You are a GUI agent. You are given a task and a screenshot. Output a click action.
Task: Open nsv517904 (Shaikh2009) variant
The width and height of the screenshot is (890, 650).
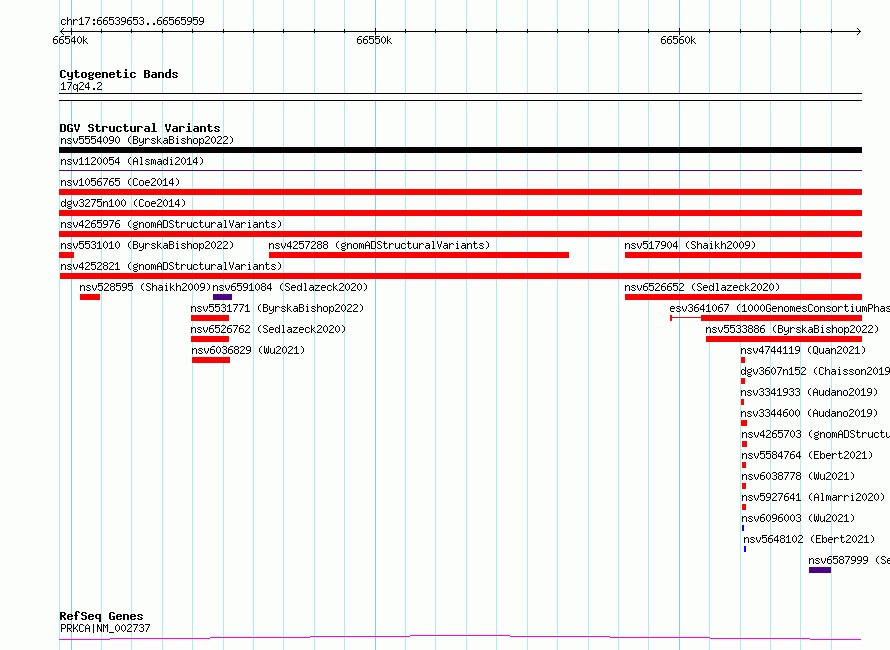pyautogui.click(x=690, y=245)
